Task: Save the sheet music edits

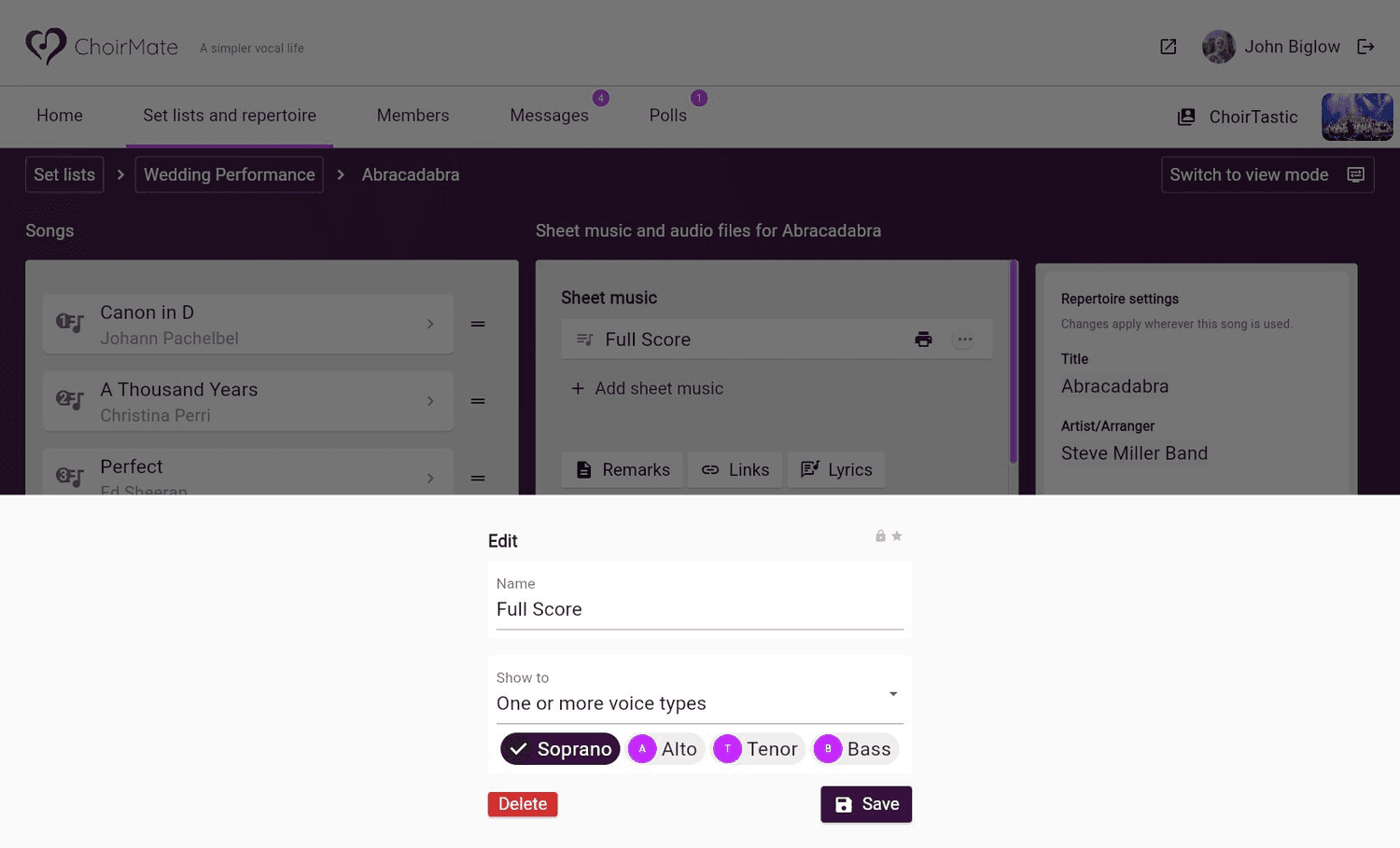Action: (866, 804)
